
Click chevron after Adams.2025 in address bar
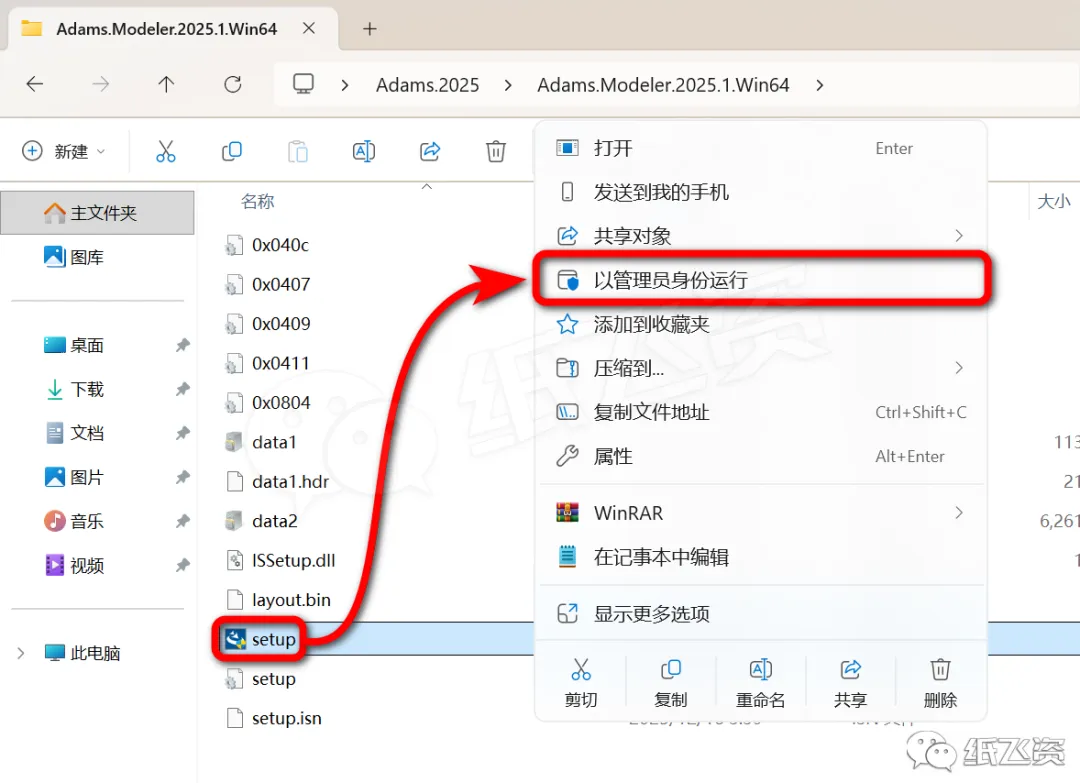(x=508, y=85)
